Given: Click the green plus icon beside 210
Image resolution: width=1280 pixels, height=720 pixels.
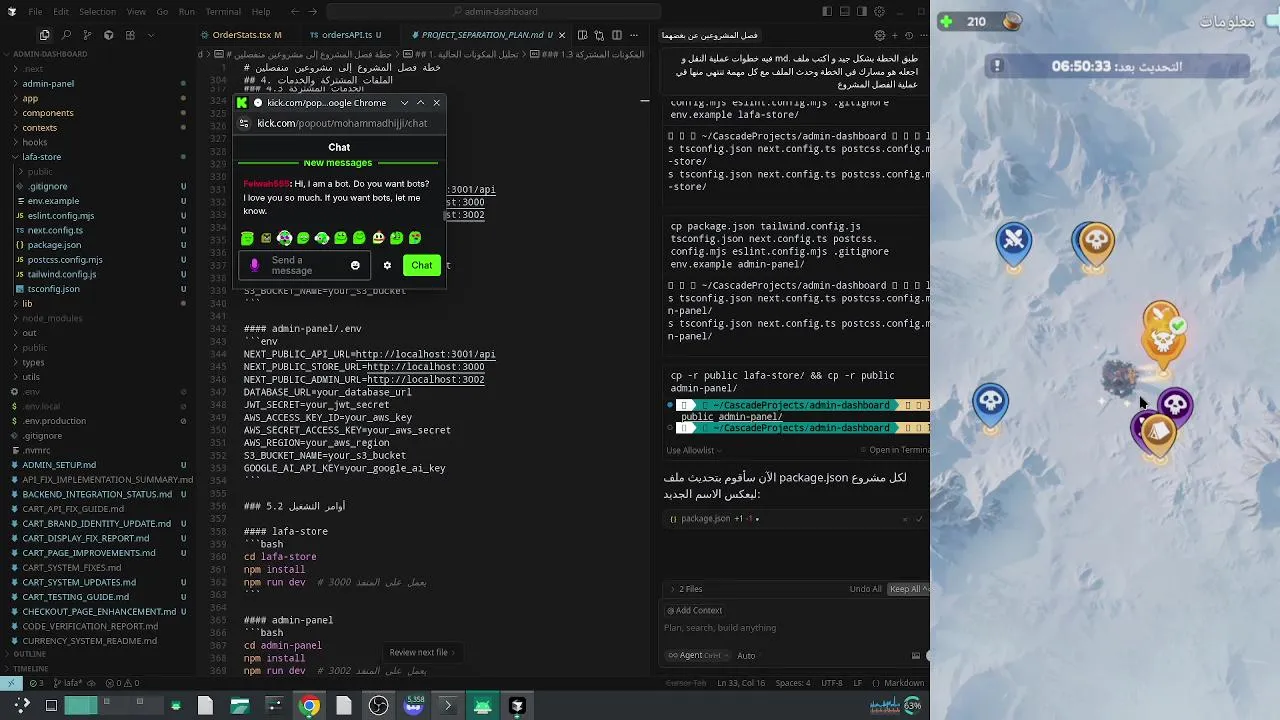Looking at the screenshot, I should 946,21.
